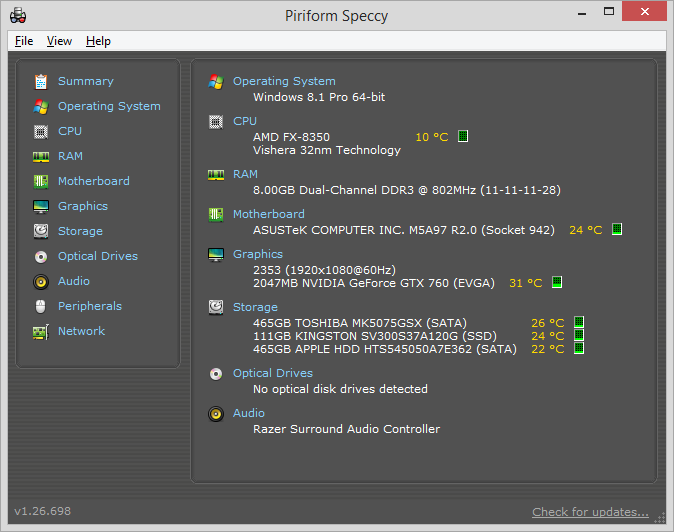Click the AMD FX-8350 text
The height and width of the screenshot is (532, 674).
[291, 137]
